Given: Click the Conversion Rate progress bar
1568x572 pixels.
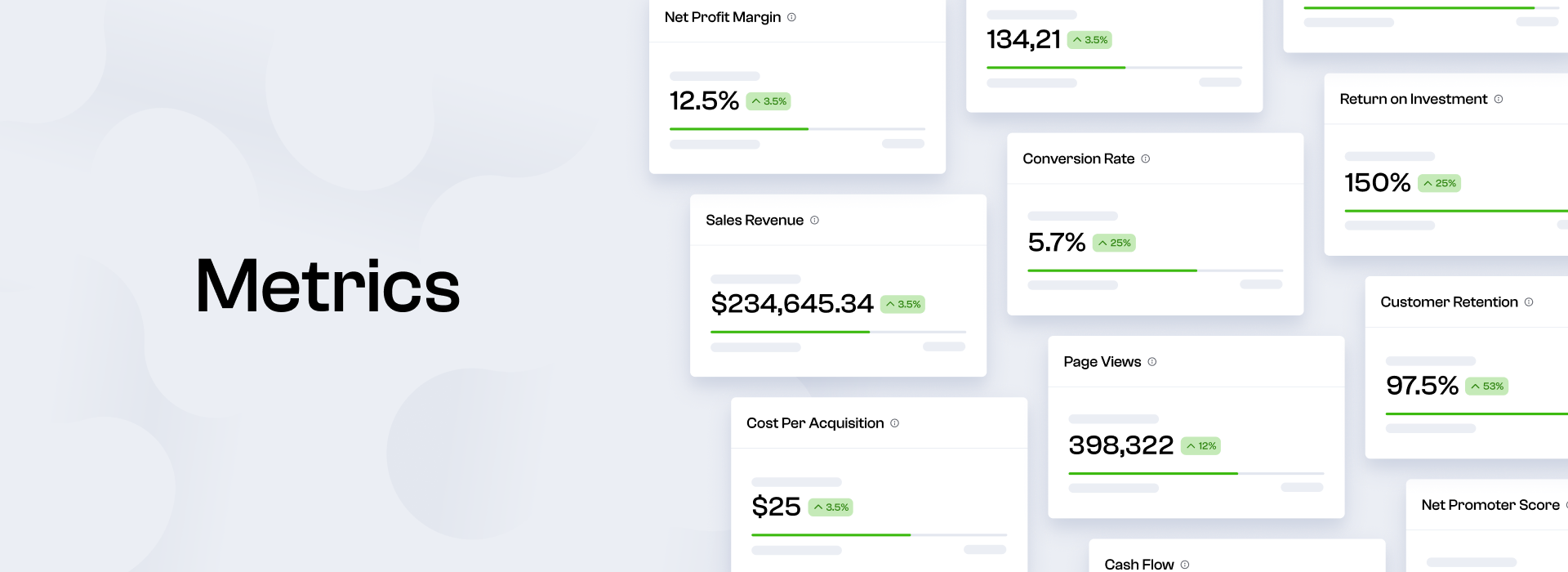Looking at the screenshot, I should point(1155,270).
